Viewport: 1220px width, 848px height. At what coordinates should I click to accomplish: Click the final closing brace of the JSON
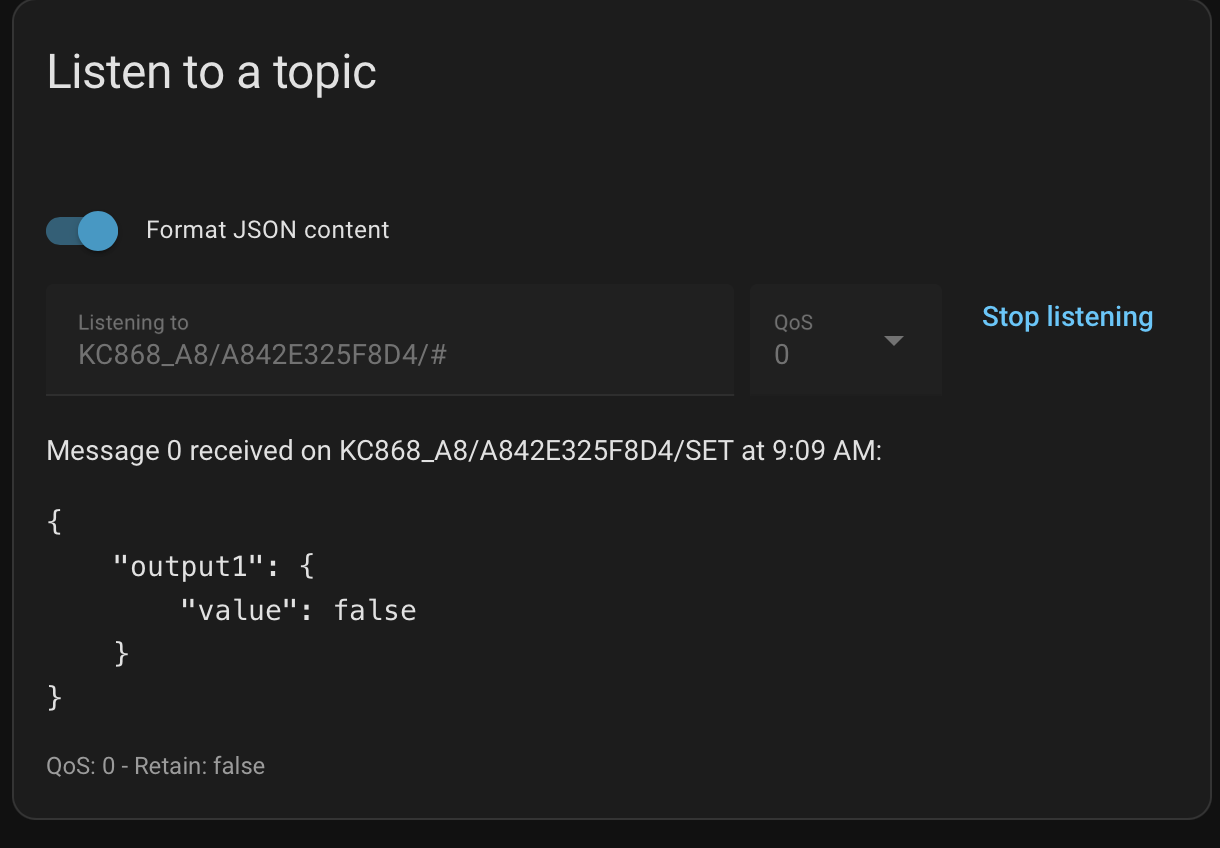55,697
